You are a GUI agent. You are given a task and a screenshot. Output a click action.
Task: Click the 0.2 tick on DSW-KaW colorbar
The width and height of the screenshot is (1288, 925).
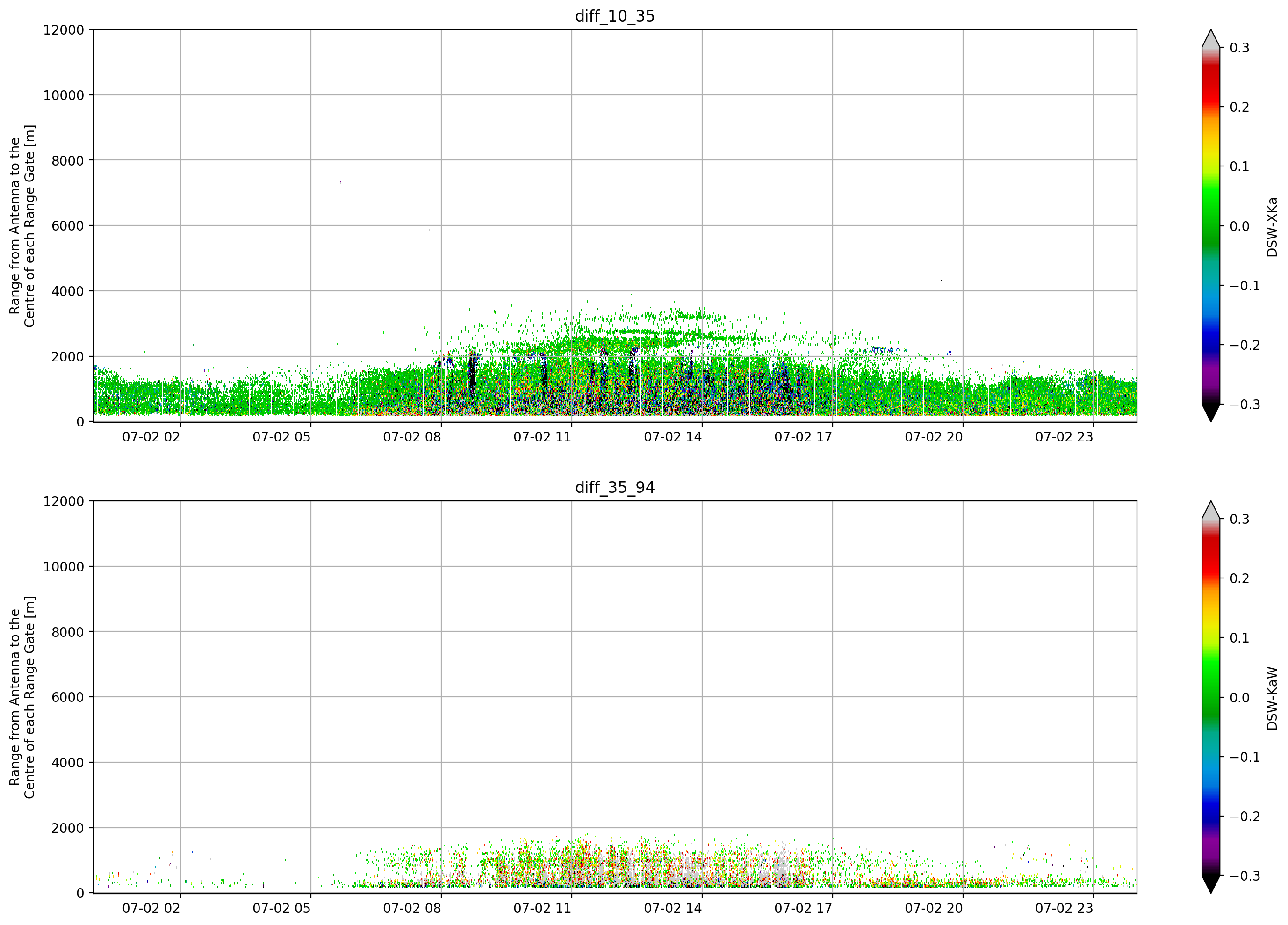[x=1240, y=579]
